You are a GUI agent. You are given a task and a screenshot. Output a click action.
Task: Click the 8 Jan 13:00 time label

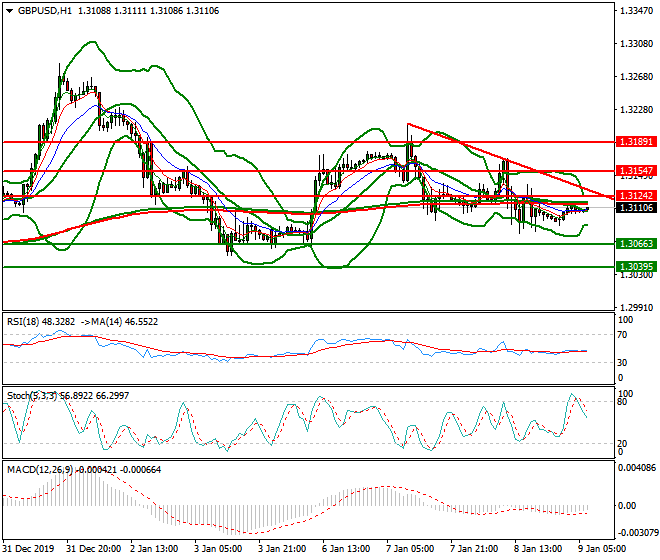click(x=538, y=549)
